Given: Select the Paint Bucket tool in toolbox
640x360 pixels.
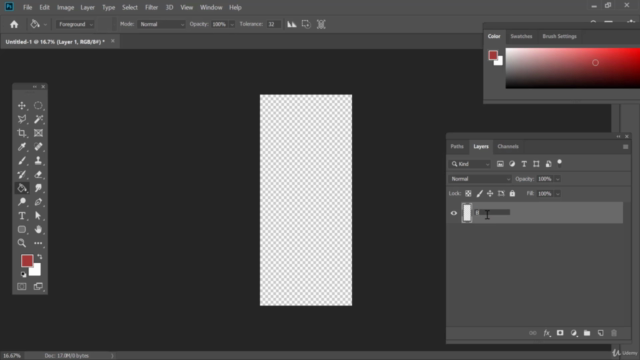Looking at the screenshot, I should (x=22, y=188).
